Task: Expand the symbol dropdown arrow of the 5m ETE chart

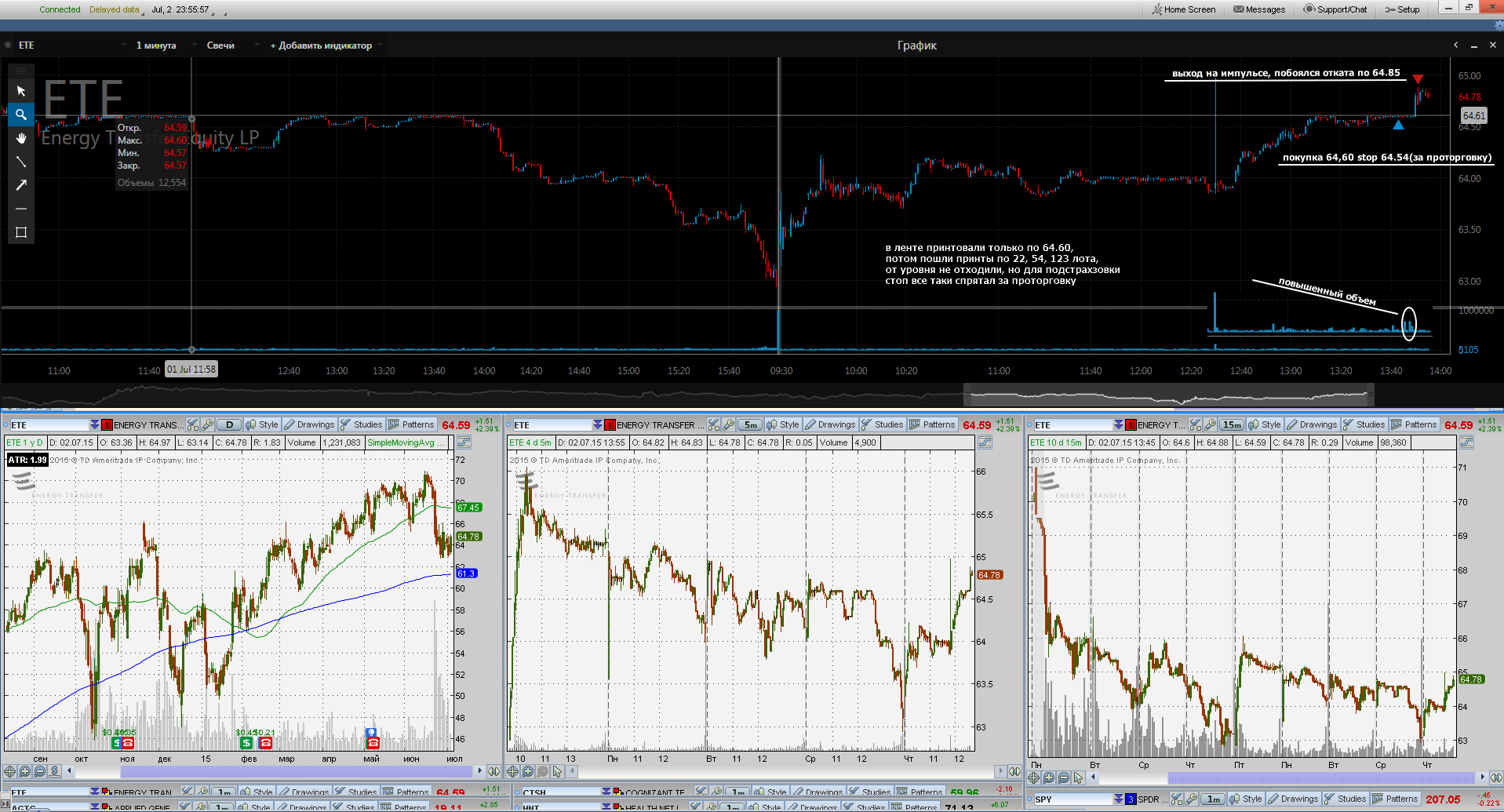Action: (597, 424)
